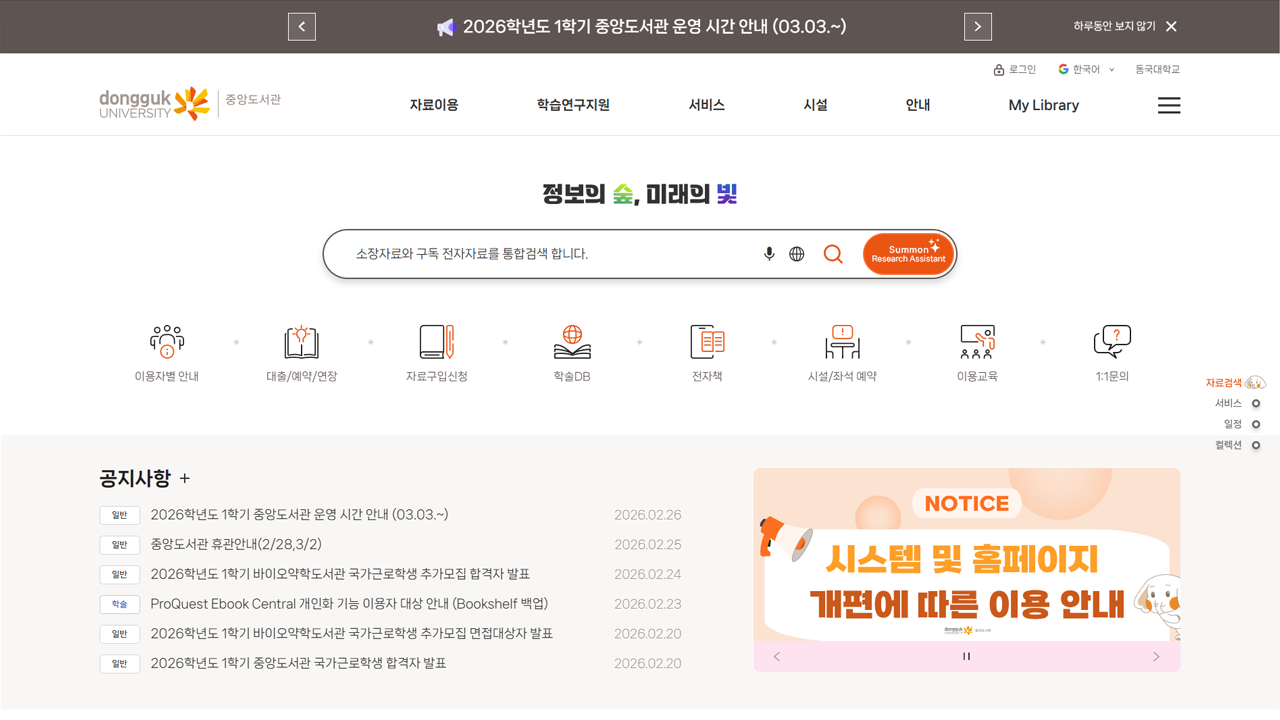
Task: Expand the 한국어 language dropdown
Action: pyautogui.click(x=1086, y=70)
